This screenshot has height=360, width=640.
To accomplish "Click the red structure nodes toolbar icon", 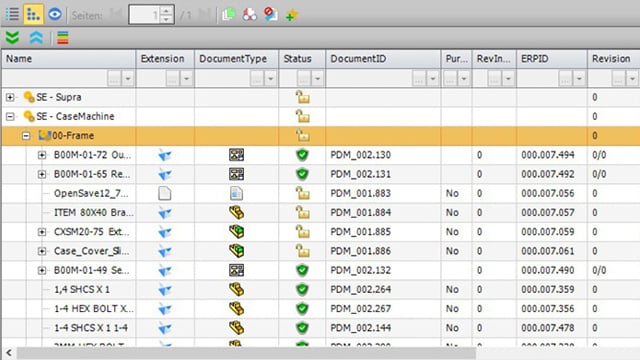I will (249, 15).
